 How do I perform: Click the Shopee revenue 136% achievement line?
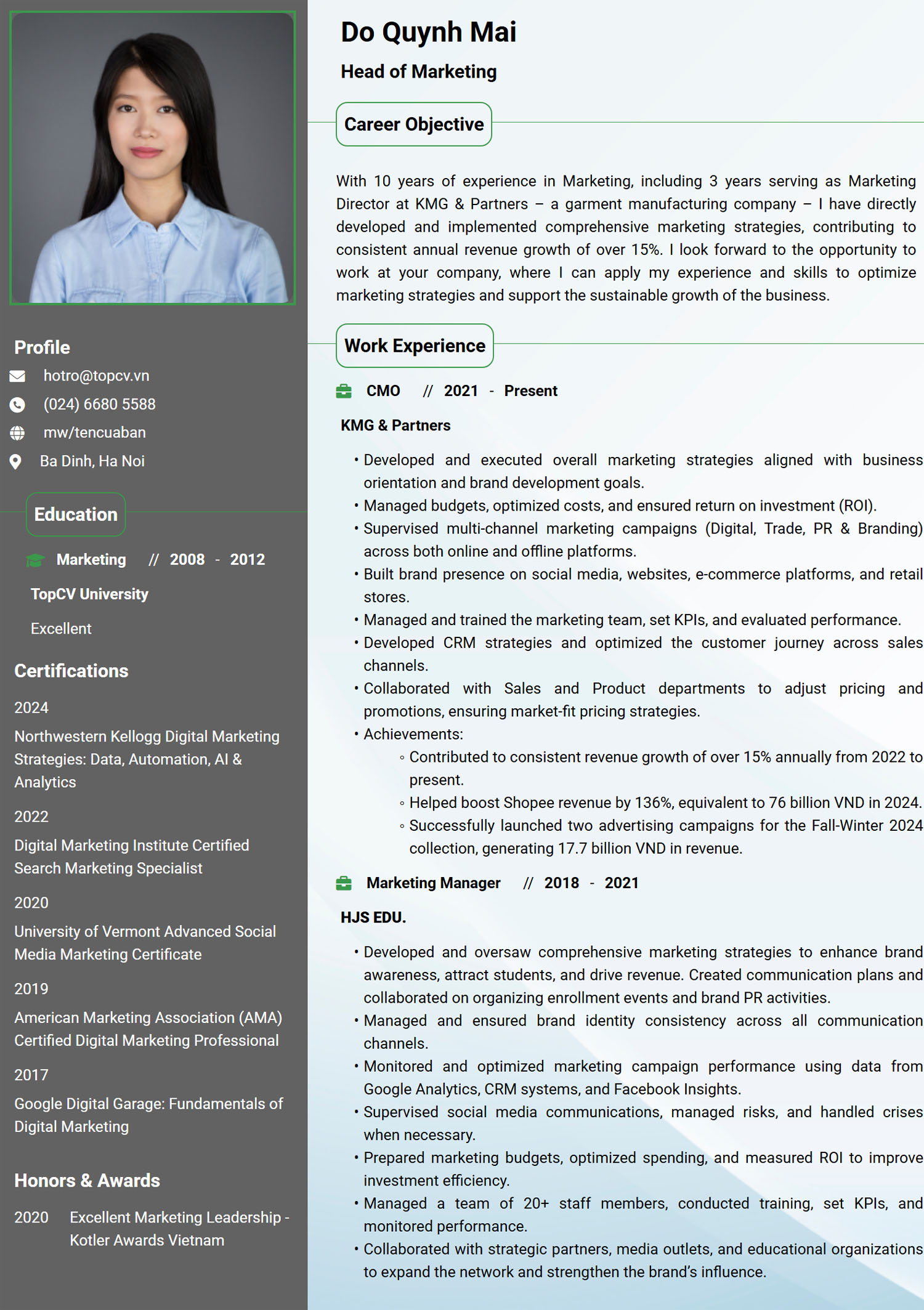point(666,803)
